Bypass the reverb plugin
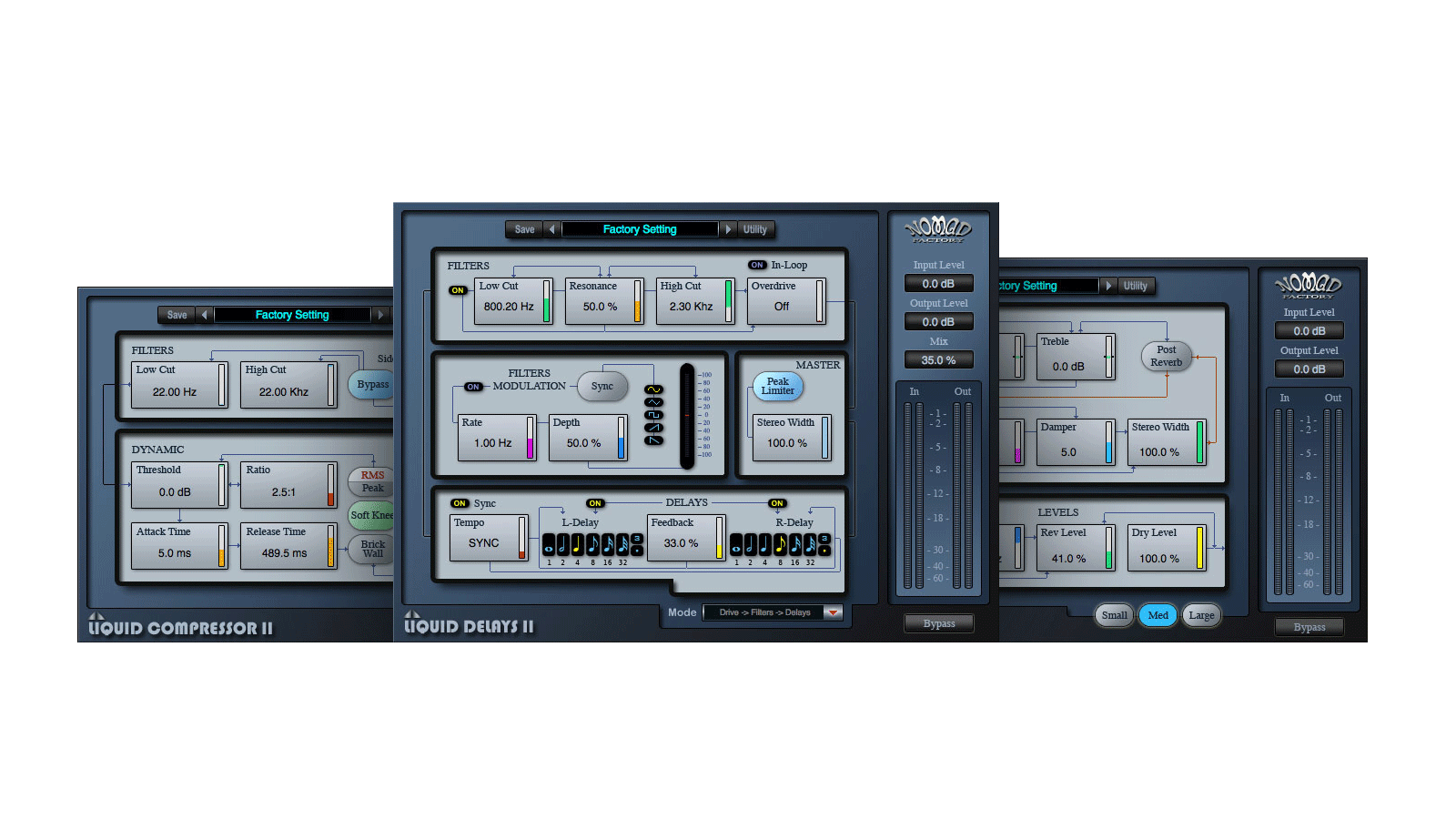 point(1309,627)
